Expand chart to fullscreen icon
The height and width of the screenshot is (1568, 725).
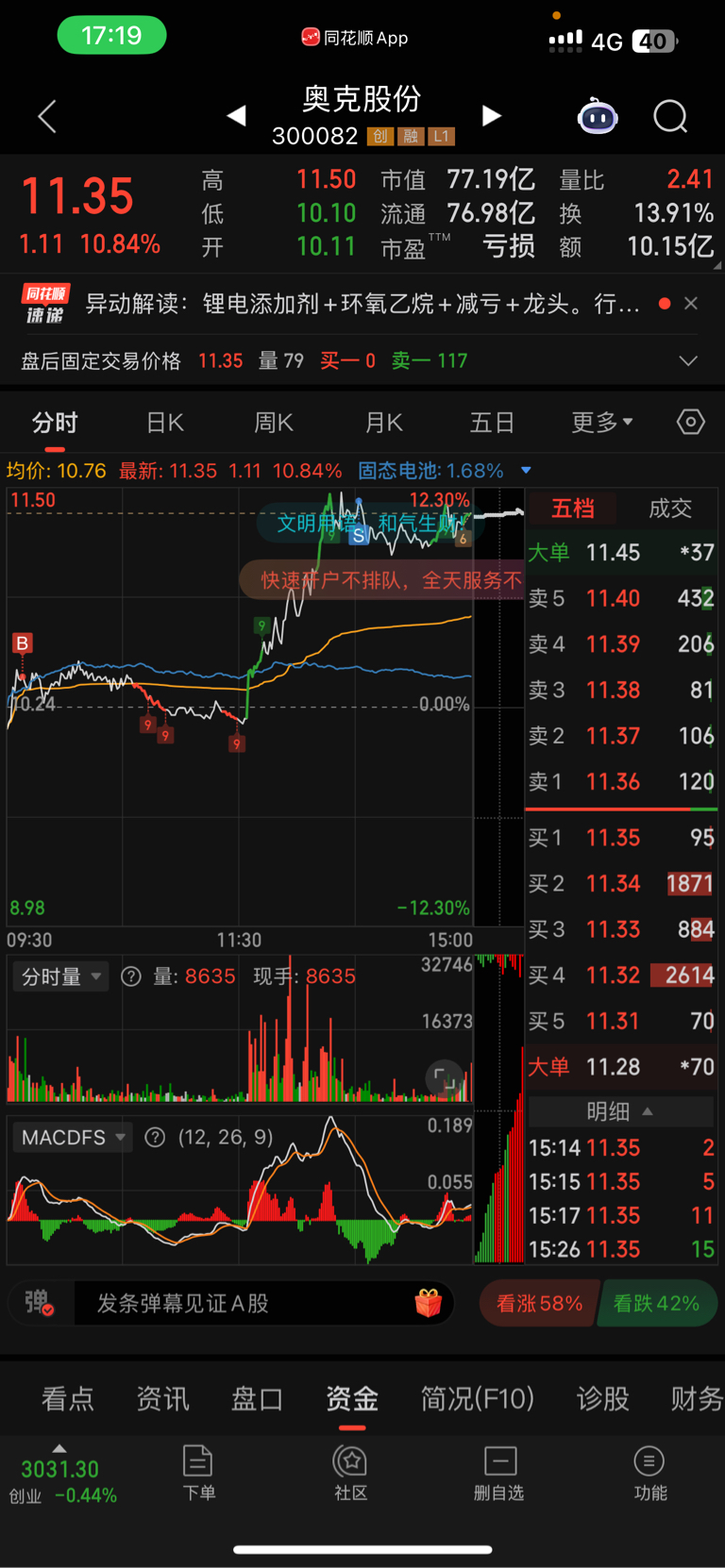pos(445,1078)
